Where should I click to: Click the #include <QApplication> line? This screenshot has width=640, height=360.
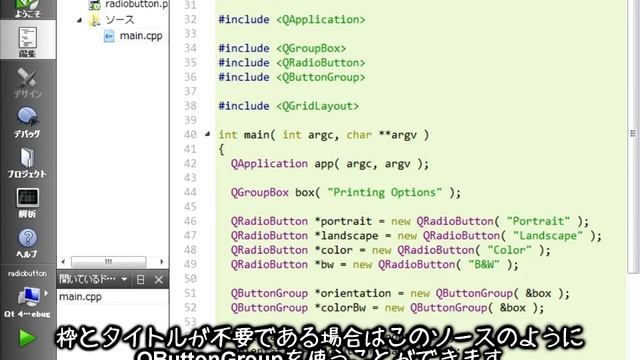coord(292,20)
